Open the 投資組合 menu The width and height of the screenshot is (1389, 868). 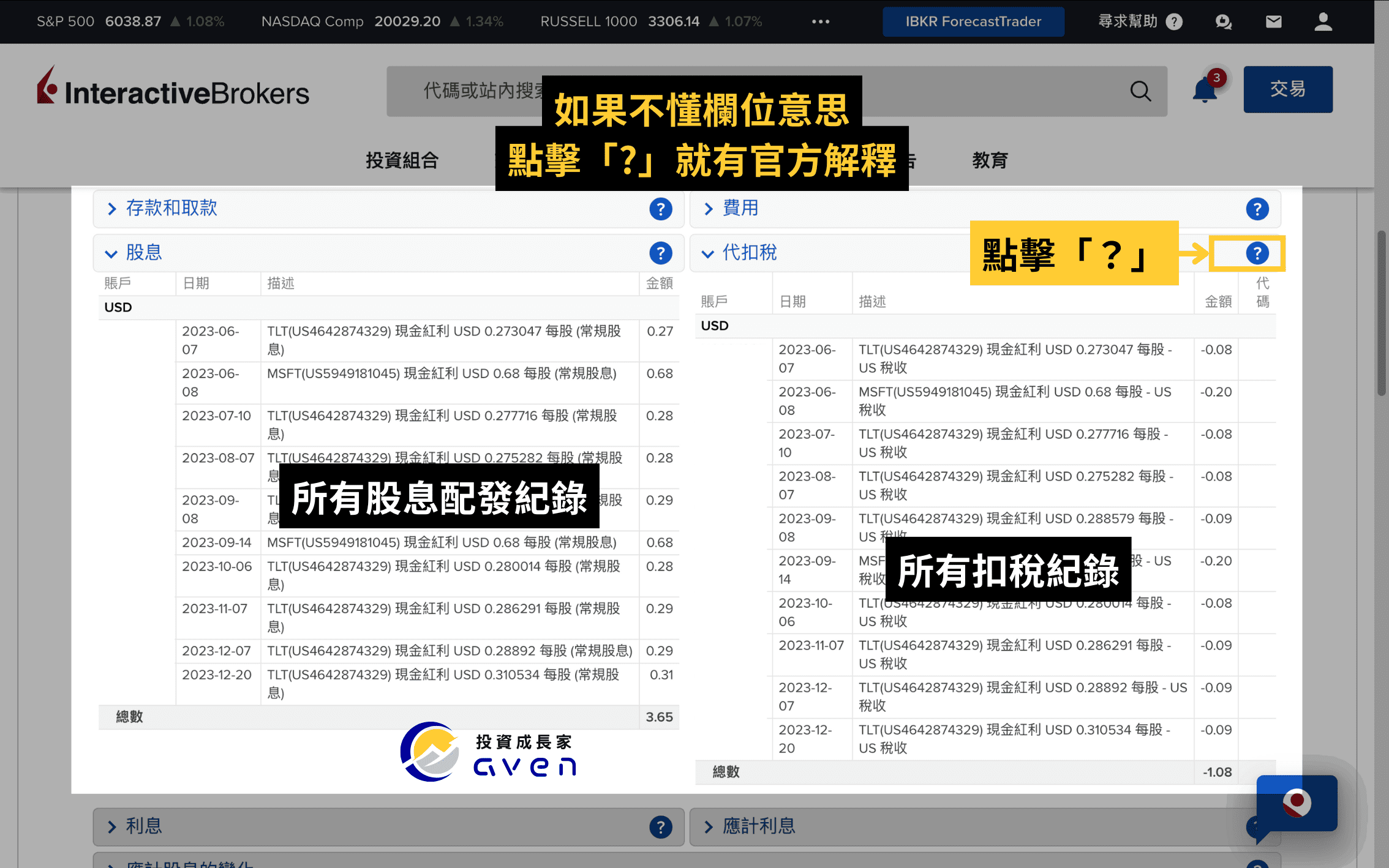(x=402, y=160)
